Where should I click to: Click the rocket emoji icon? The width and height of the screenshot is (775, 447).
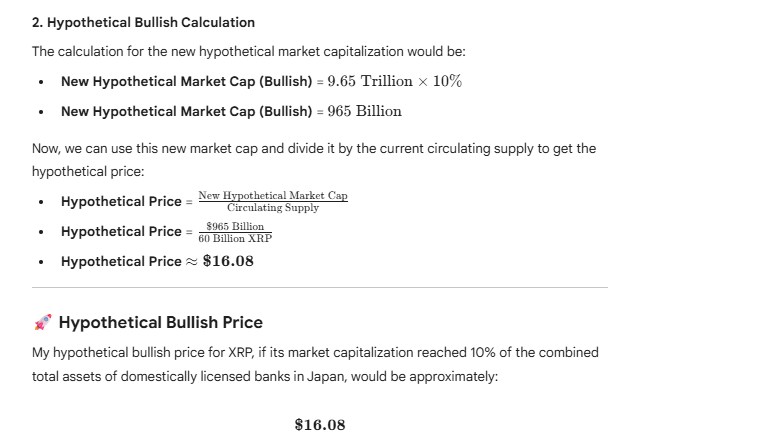(43, 322)
